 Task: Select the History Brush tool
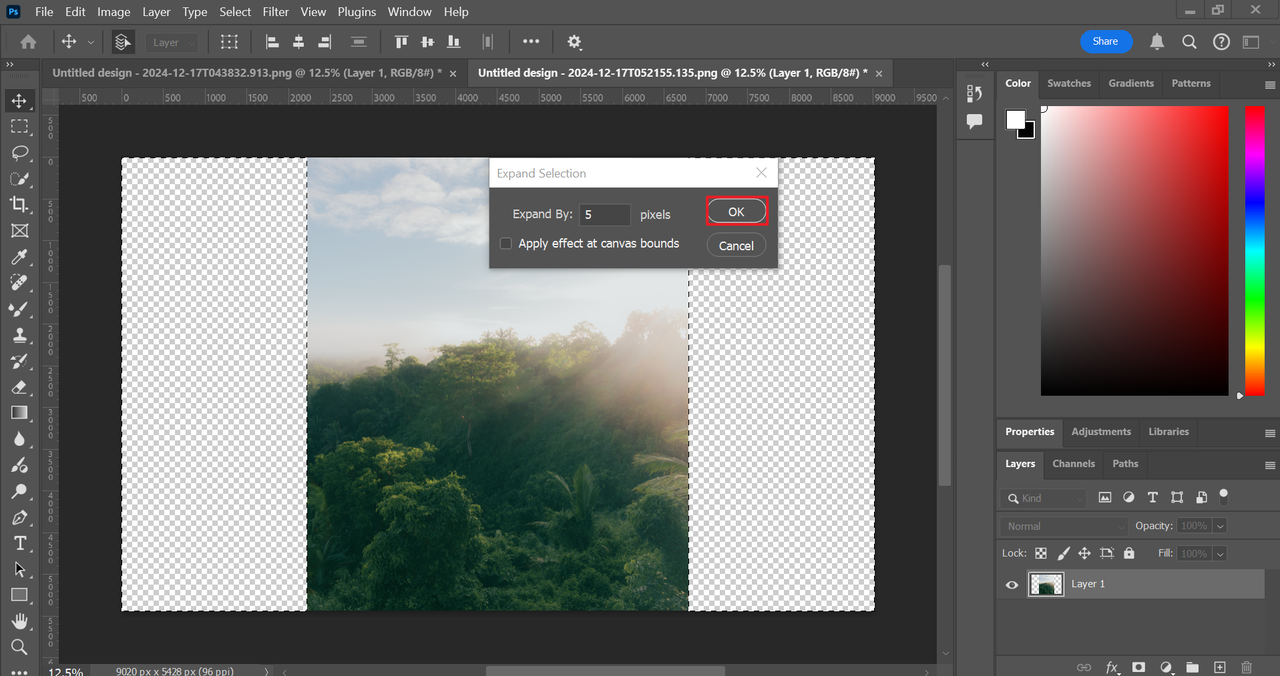coord(19,362)
